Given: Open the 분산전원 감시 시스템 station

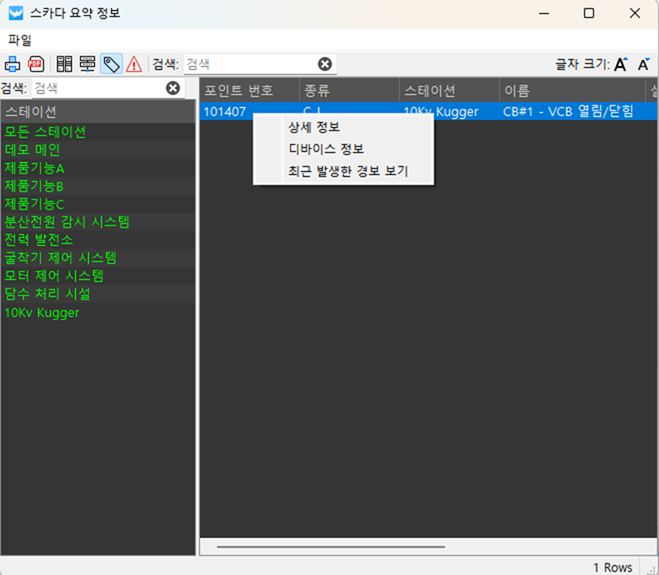Looking at the screenshot, I should [x=67, y=222].
